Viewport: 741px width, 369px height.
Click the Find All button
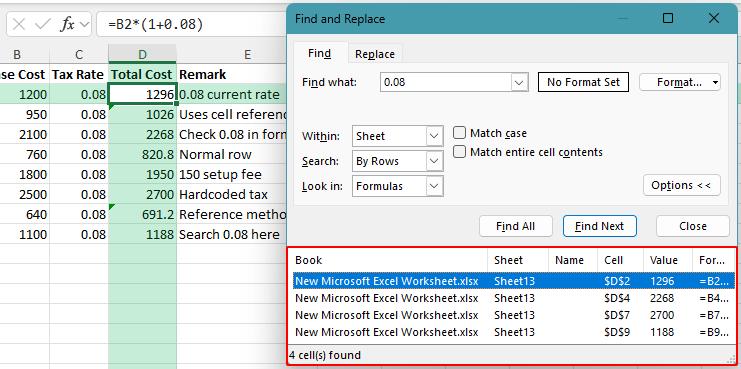(516, 226)
